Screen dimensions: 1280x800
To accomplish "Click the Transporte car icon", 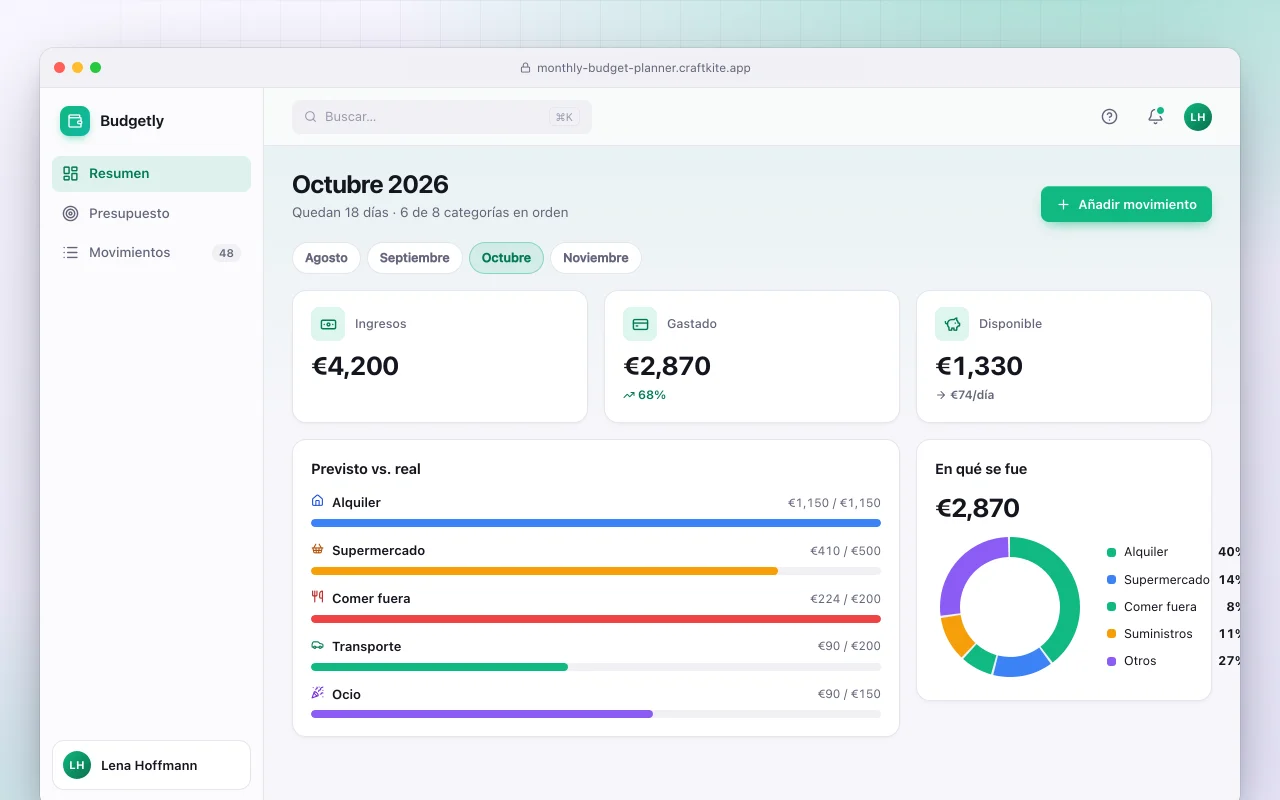I will point(318,645).
